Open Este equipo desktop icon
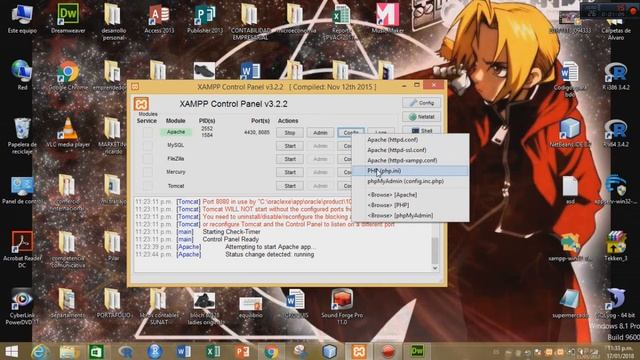 [22, 18]
